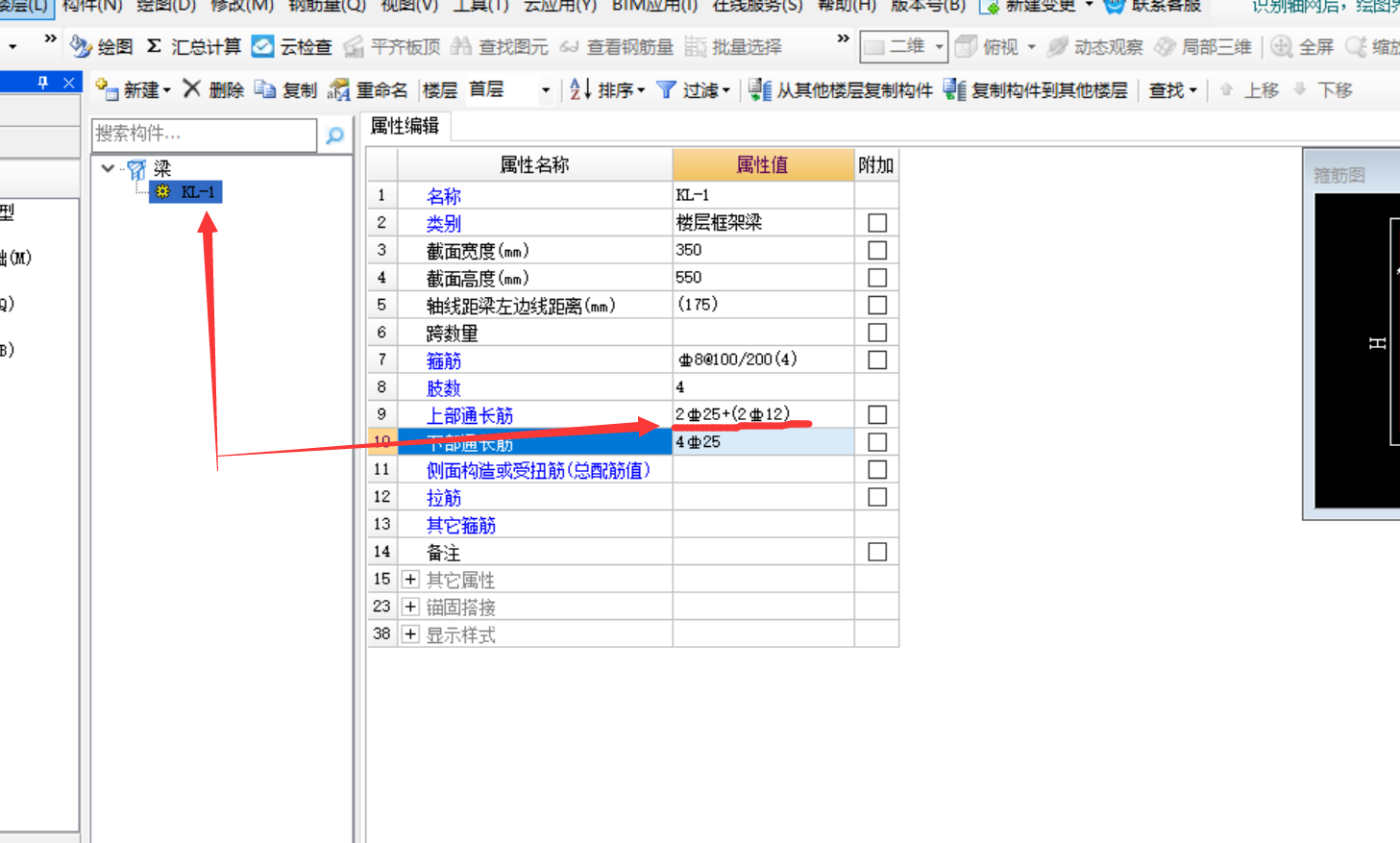Show 局部三维 partial 3D view

(x=1203, y=46)
